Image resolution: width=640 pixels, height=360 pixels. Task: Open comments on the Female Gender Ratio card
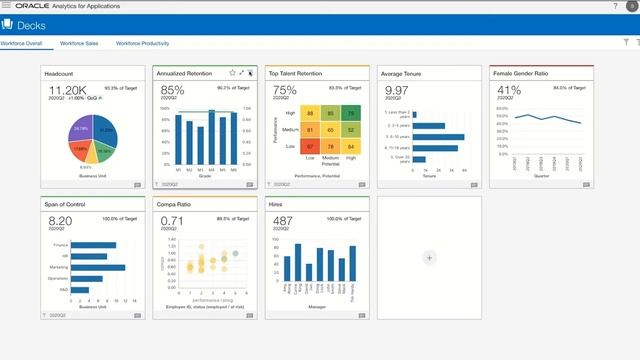click(x=586, y=184)
